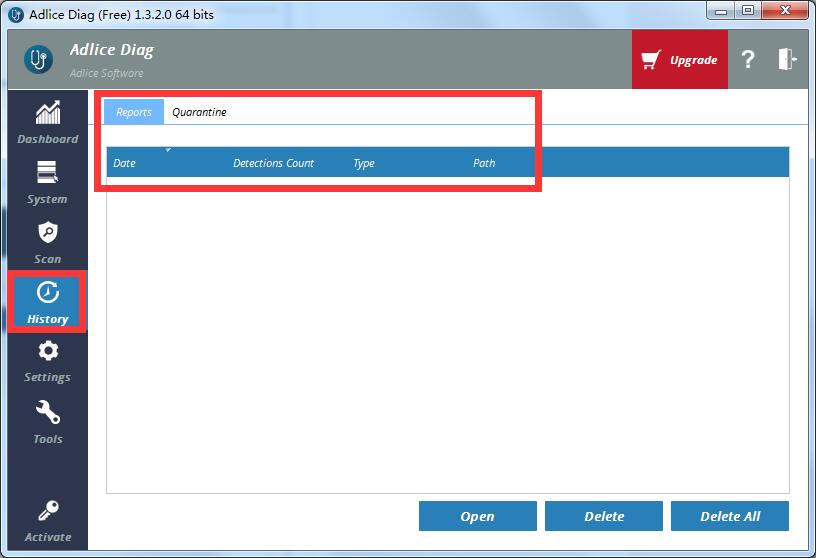Viewport: 816px width, 558px height.
Task: Click the Activate key icon
Action: click(48, 511)
